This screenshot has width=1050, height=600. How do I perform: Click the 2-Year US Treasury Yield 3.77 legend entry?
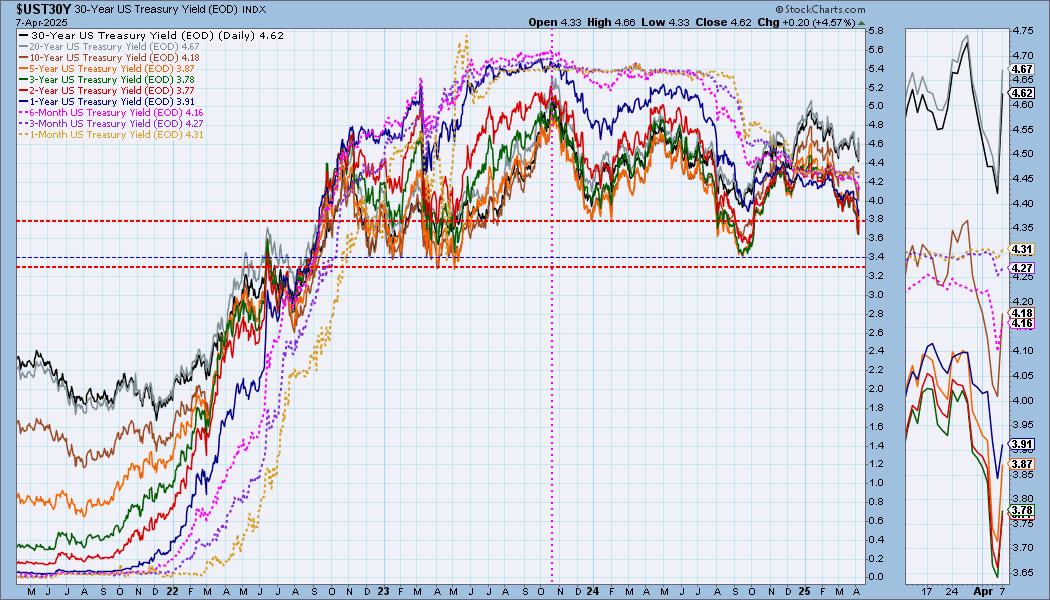point(107,90)
